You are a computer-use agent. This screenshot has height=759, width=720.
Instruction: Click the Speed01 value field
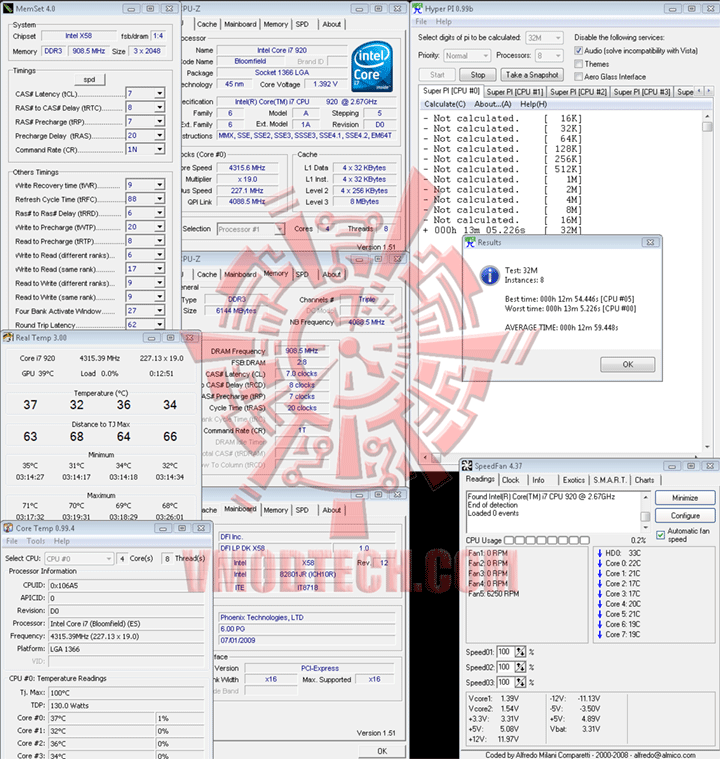(505, 652)
